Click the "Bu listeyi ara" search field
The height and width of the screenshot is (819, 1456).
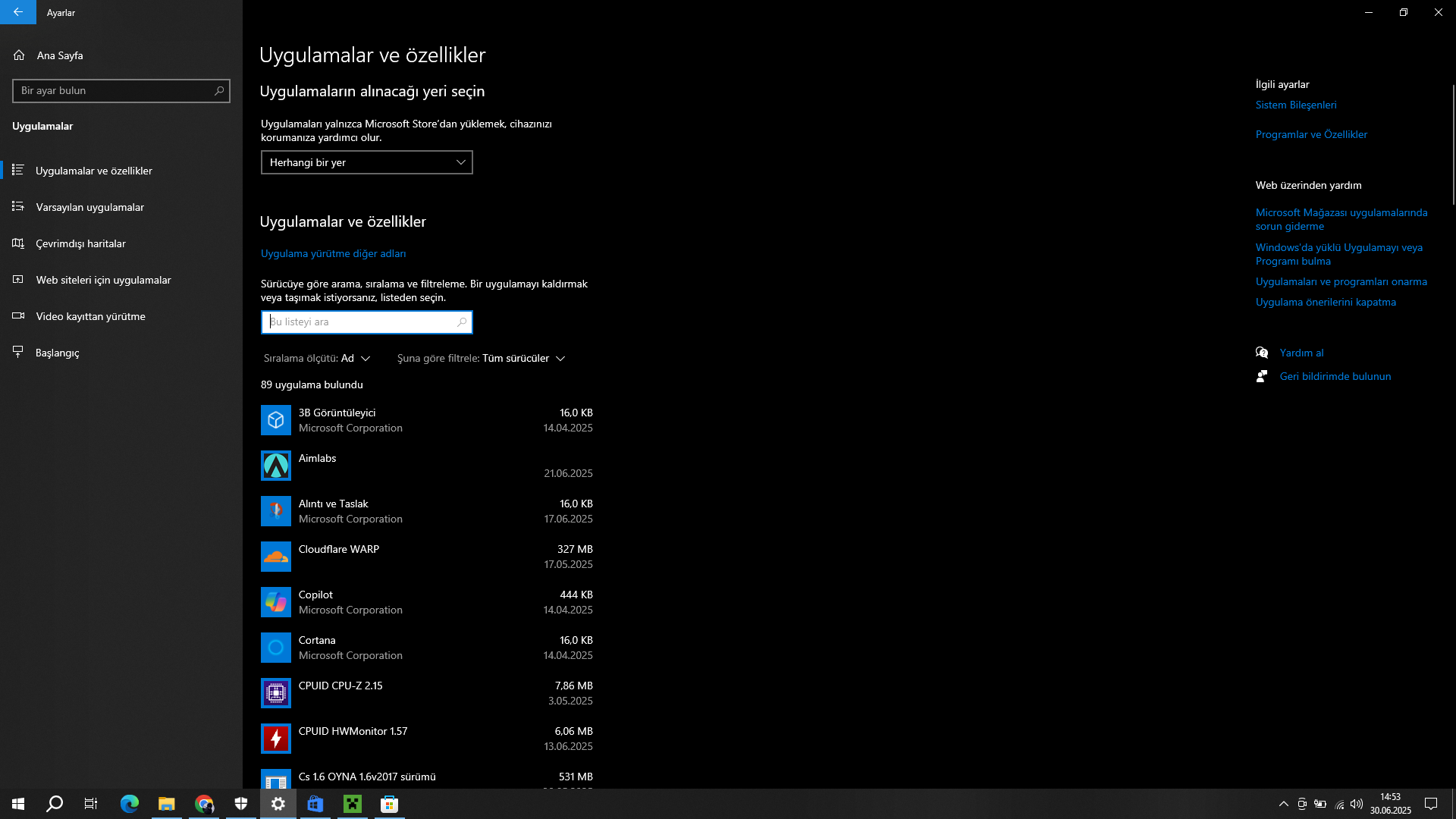click(x=360, y=322)
